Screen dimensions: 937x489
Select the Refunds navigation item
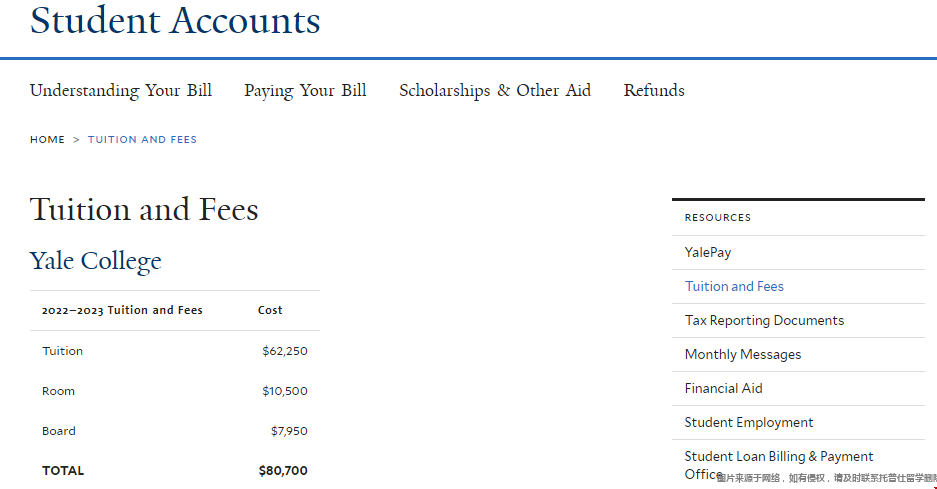[654, 90]
